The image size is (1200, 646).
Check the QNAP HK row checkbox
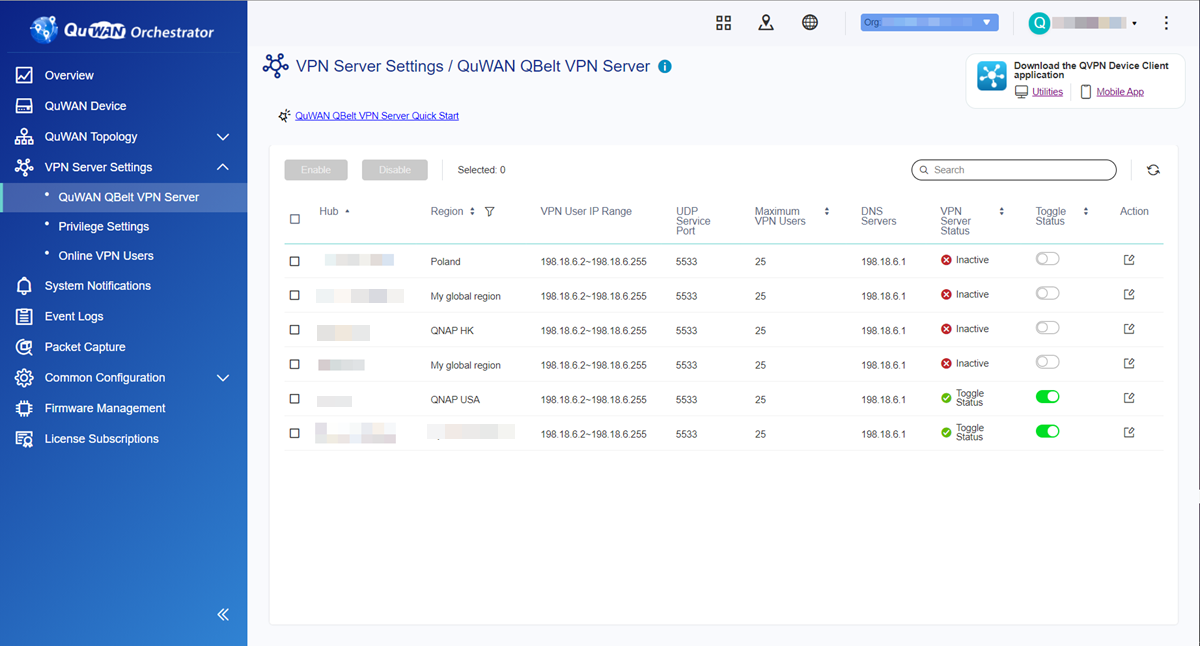[294, 330]
